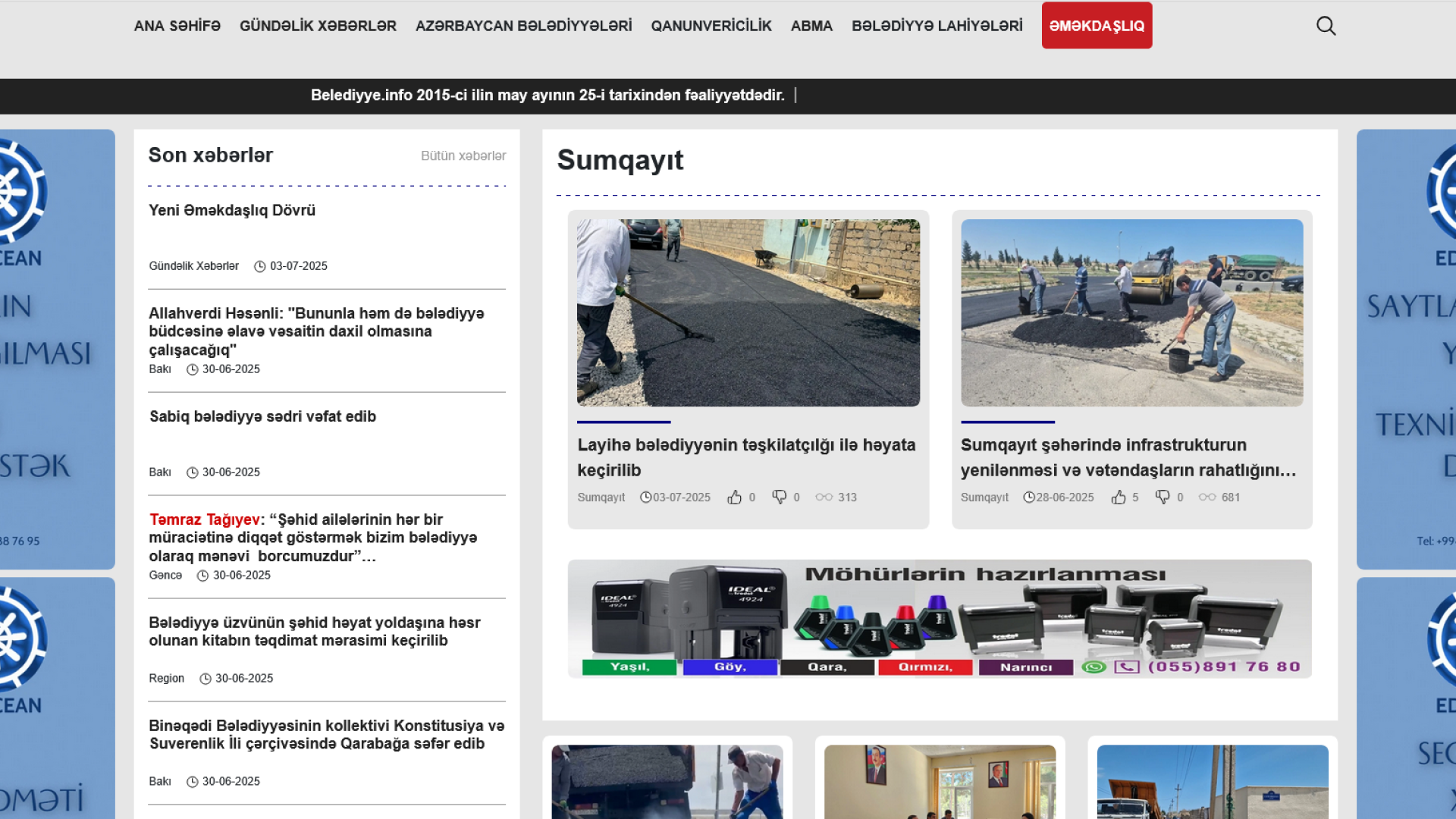Screen dimensions: 1456x819
Task: Click thumbs down on 'Layihə bələdiyyənin' article
Action: [x=779, y=497]
